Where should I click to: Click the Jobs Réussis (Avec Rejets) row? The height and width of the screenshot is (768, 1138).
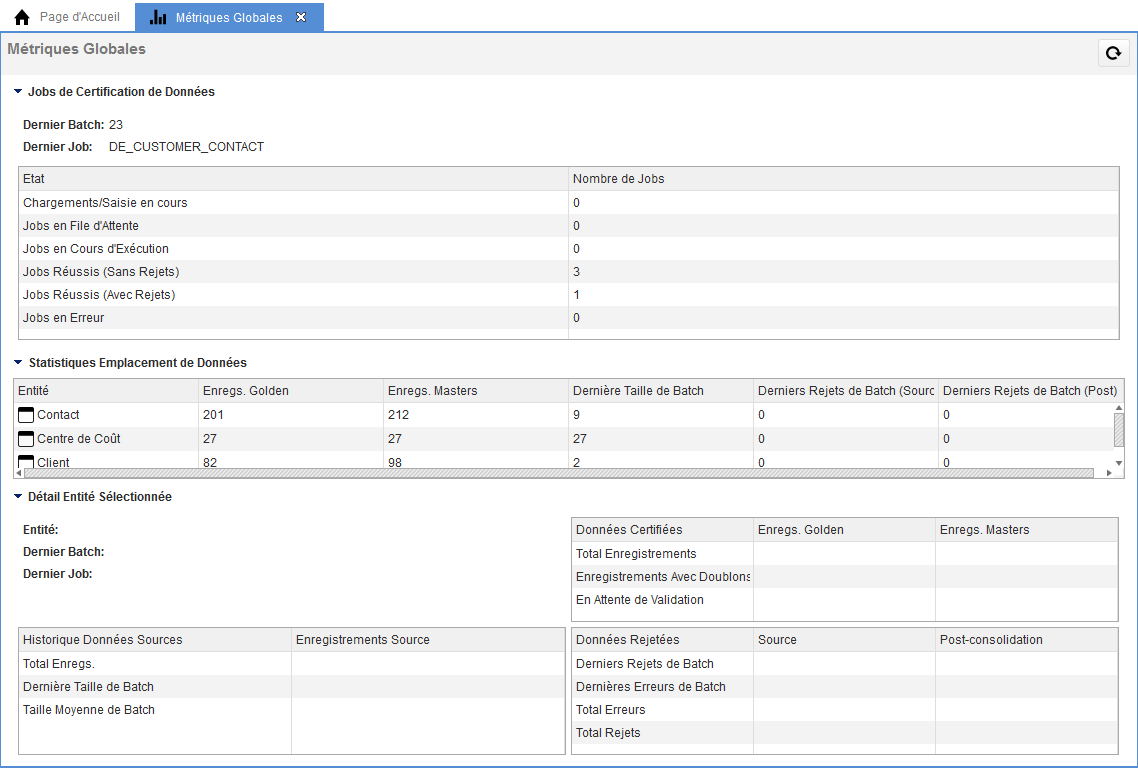pyautogui.click(x=569, y=295)
